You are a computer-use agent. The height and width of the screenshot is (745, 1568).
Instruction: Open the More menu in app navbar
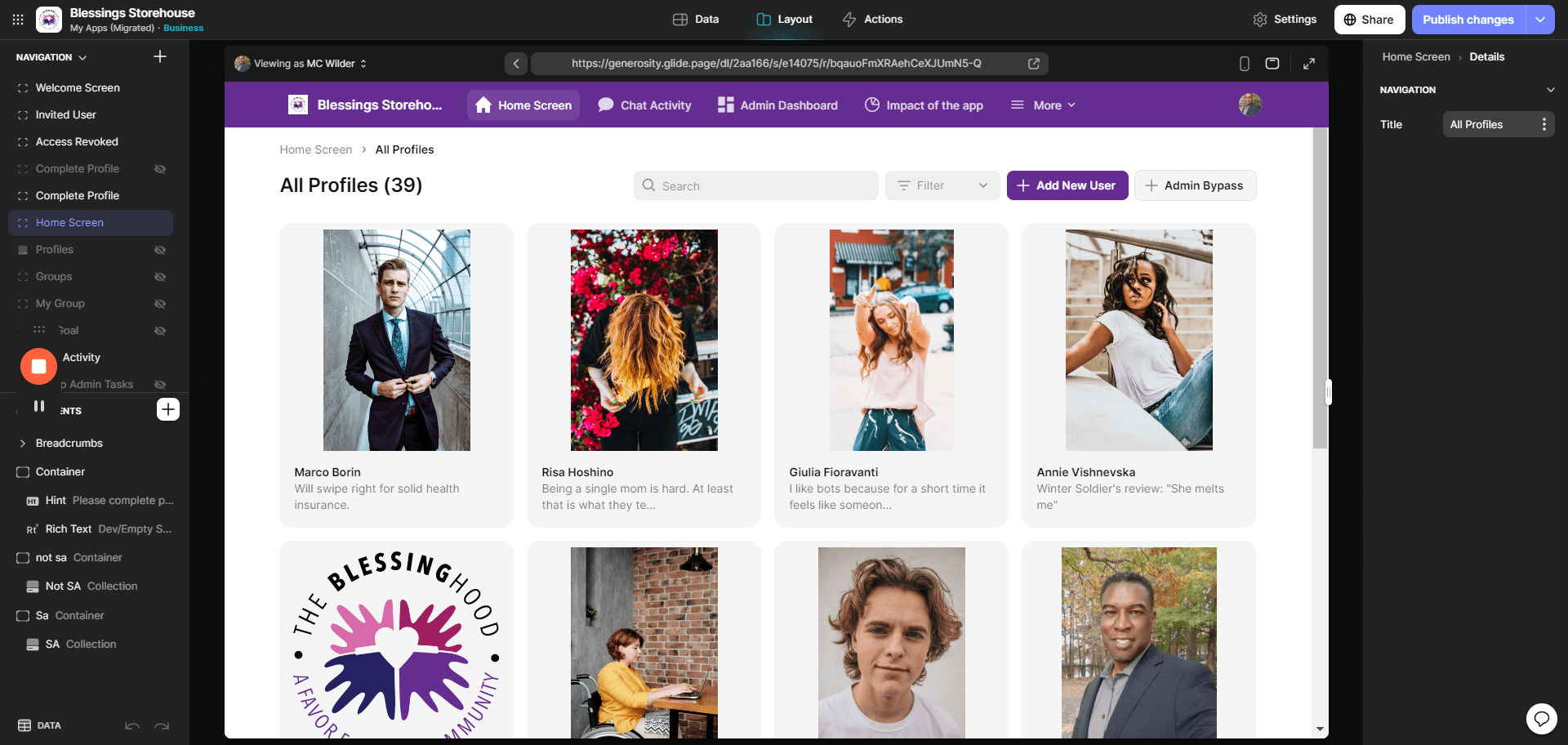pyautogui.click(x=1043, y=105)
